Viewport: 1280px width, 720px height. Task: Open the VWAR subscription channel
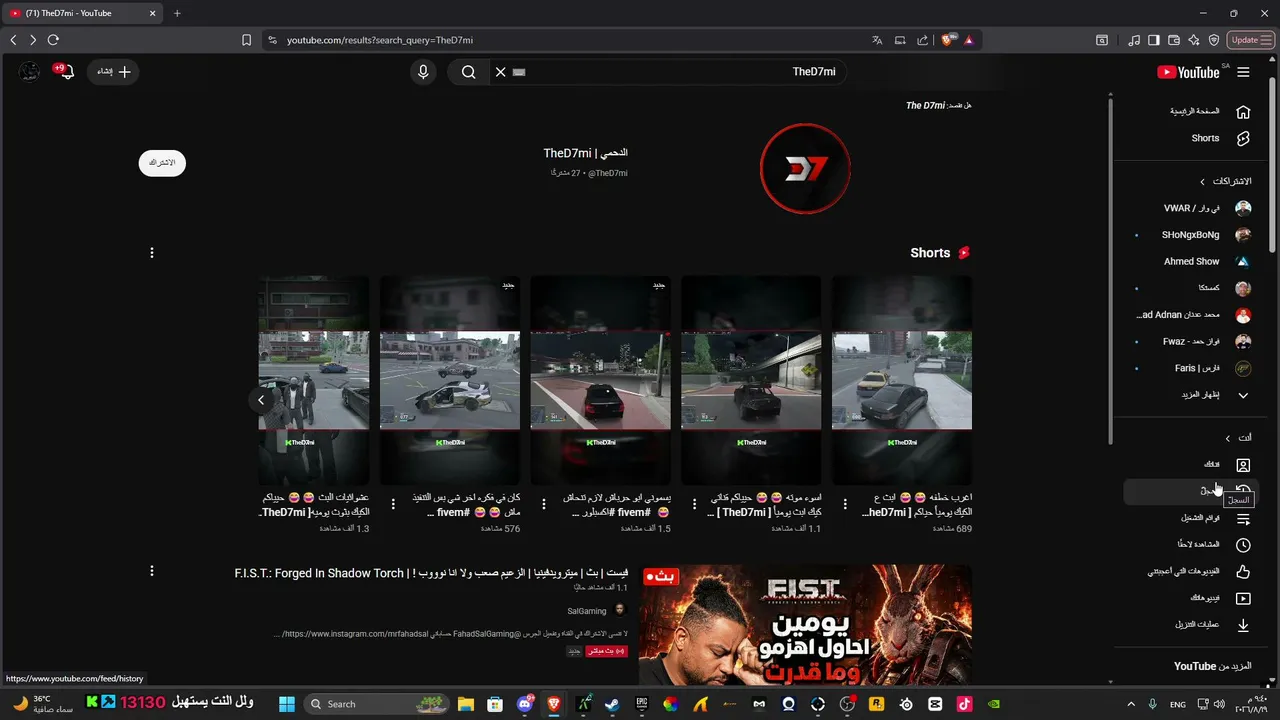coord(1191,208)
